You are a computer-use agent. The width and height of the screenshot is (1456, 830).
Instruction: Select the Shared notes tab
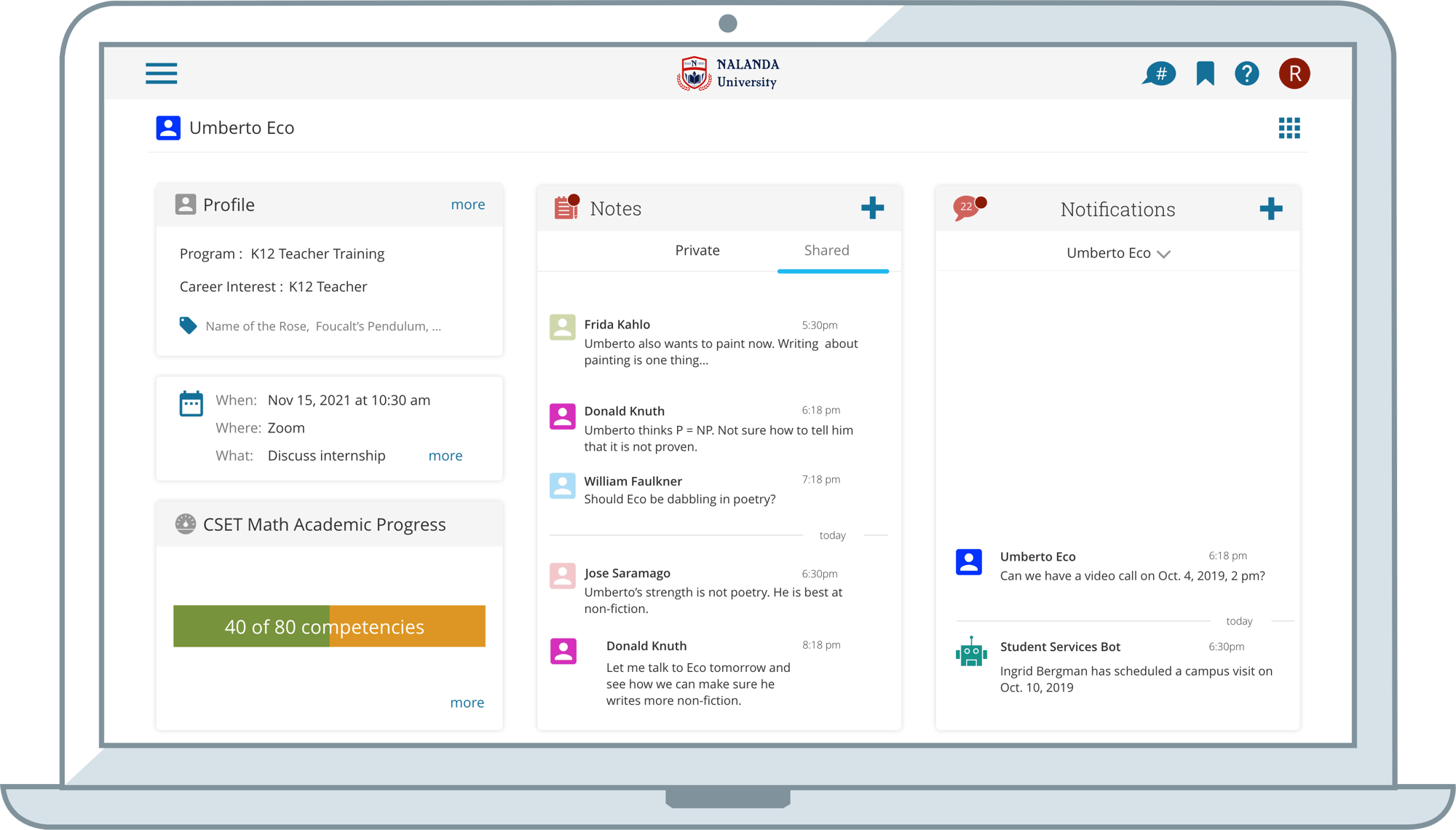[826, 250]
